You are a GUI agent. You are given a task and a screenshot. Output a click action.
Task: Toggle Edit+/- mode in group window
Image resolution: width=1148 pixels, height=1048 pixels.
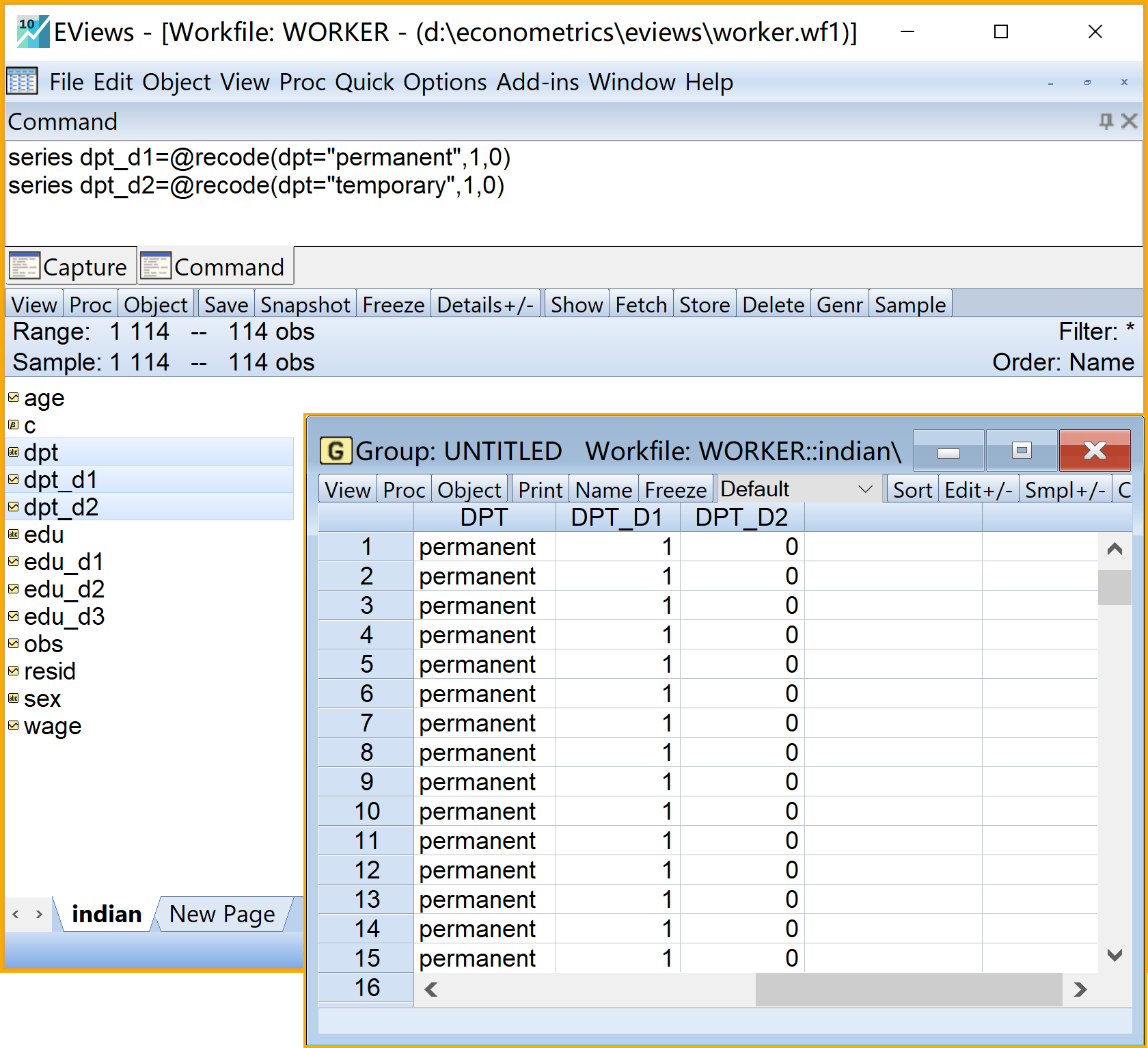978,490
